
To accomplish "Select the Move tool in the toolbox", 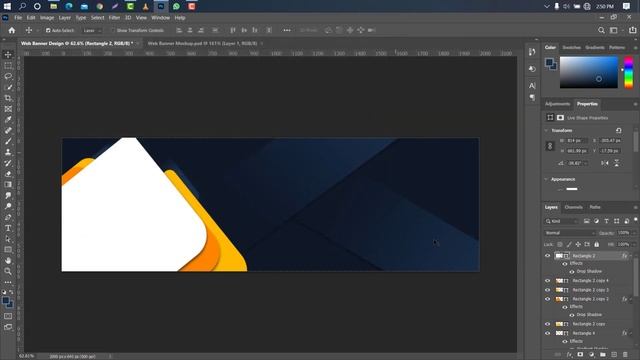I will pyautogui.click(x=8, y=54).
